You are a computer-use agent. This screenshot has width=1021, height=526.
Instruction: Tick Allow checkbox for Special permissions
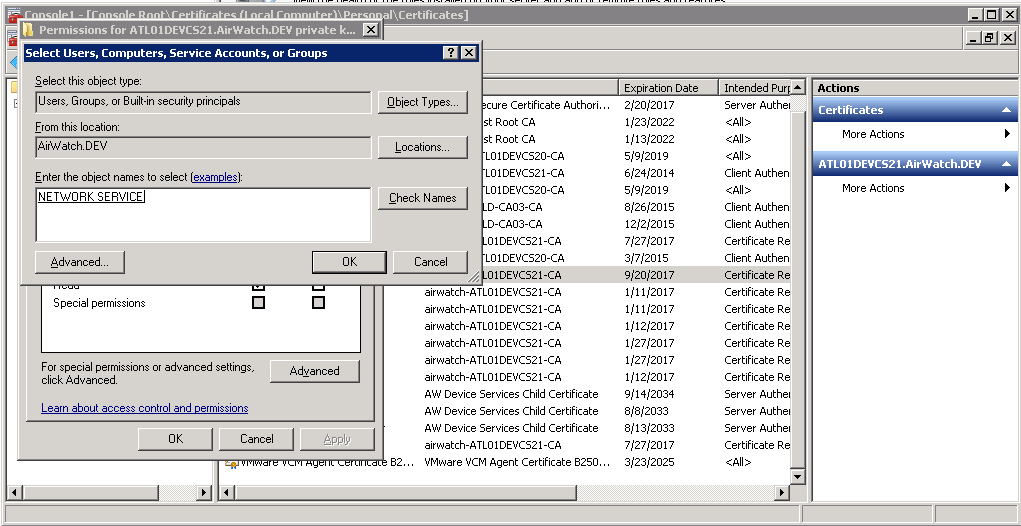click(x=259, y=303)
